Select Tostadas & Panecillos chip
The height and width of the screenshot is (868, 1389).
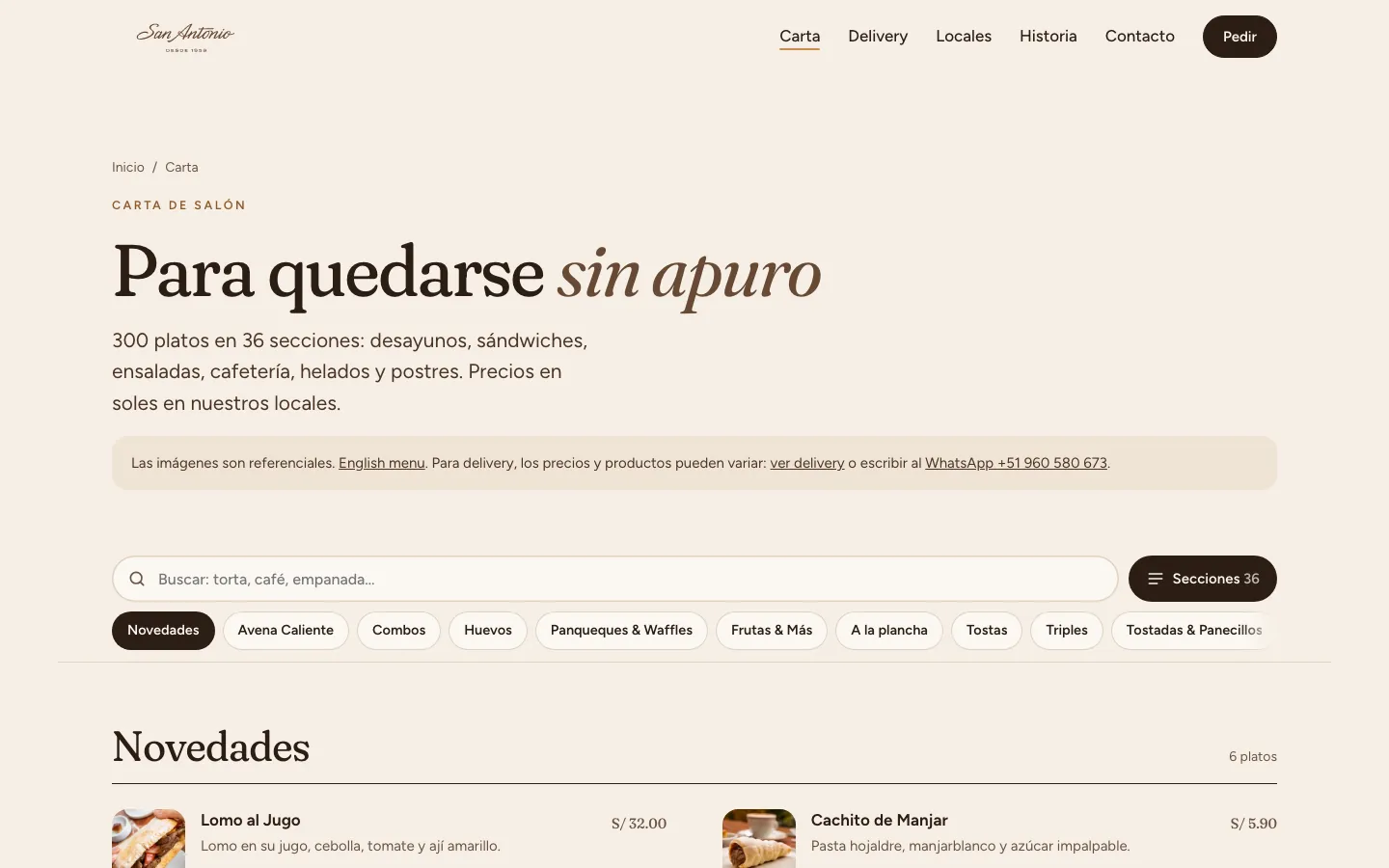pyautogui.click(x=1194, y=631)
